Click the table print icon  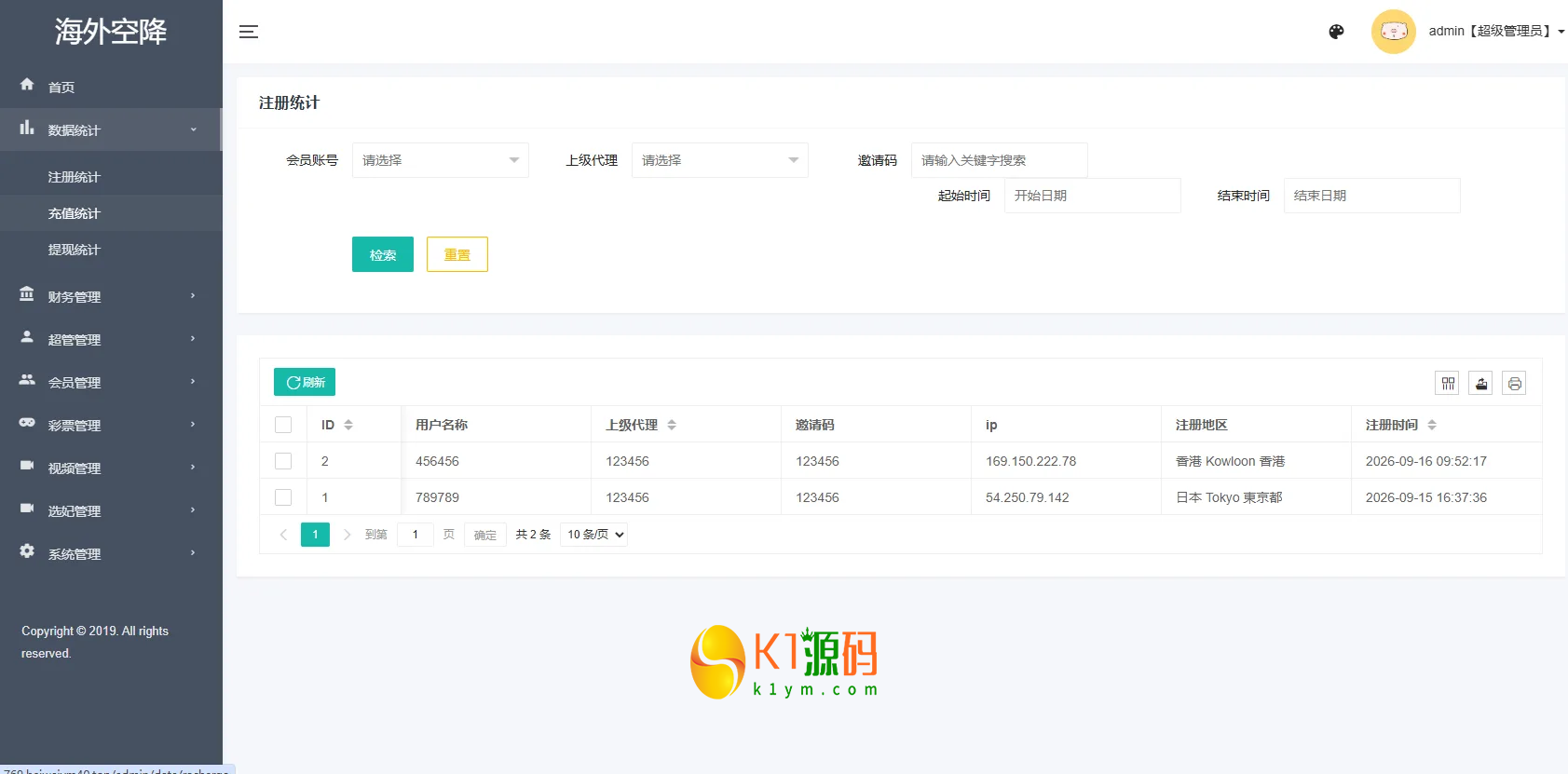(x=1515, y=383)
